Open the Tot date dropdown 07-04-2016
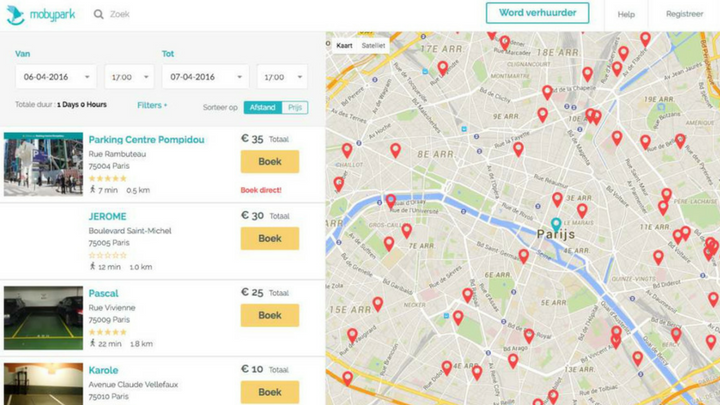 [x=205, y=77]
